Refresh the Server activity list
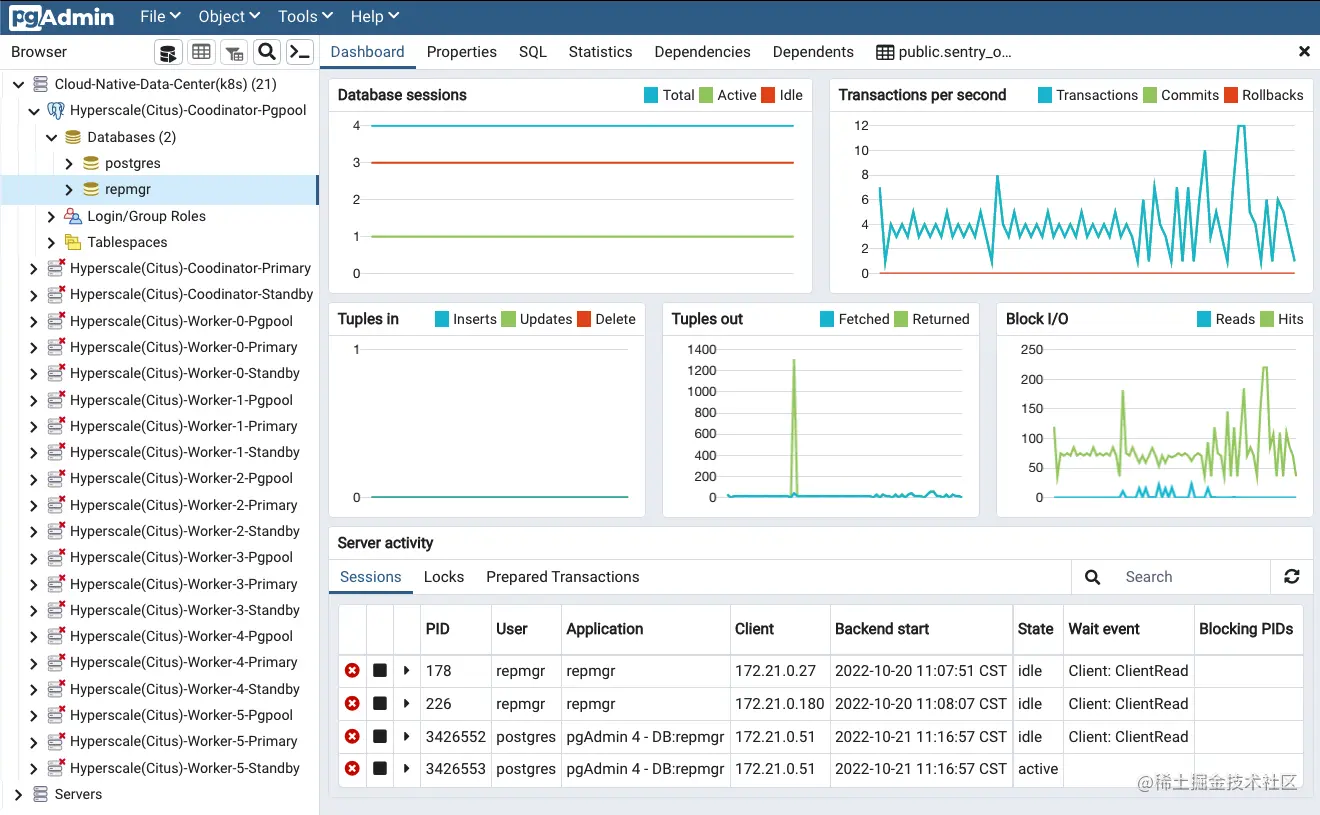The width and height of the screenshot is (1320, 815). [x=1292, y=577]
